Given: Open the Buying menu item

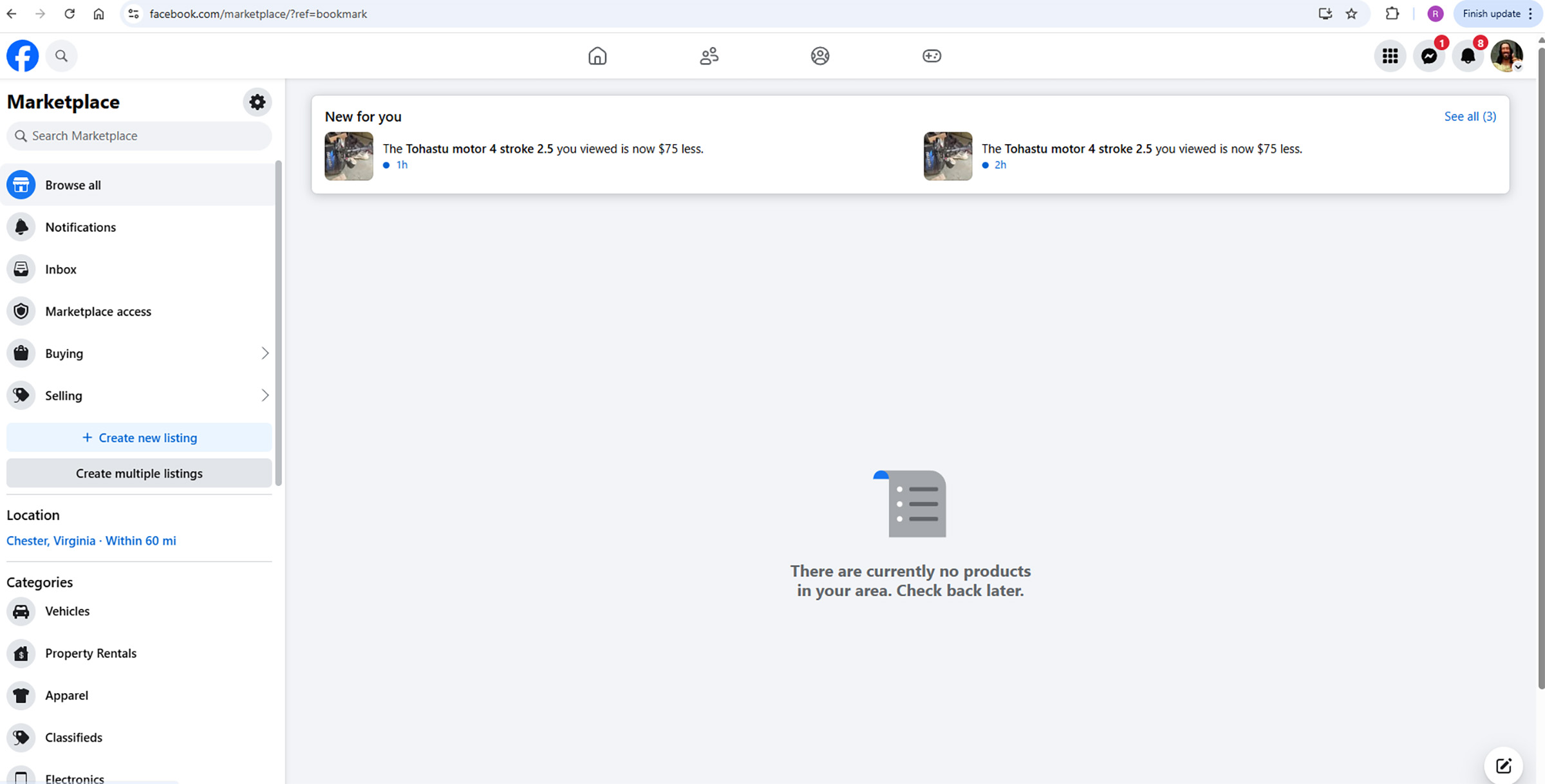Looking at the screenshot, I should (x=139, y=353).
